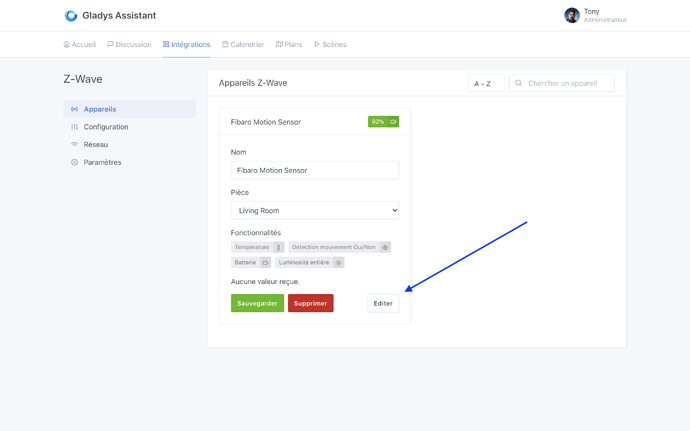The image size is (690, 431).
Task: Focus the Chercher un appareil search field
Action: (562, 83)
